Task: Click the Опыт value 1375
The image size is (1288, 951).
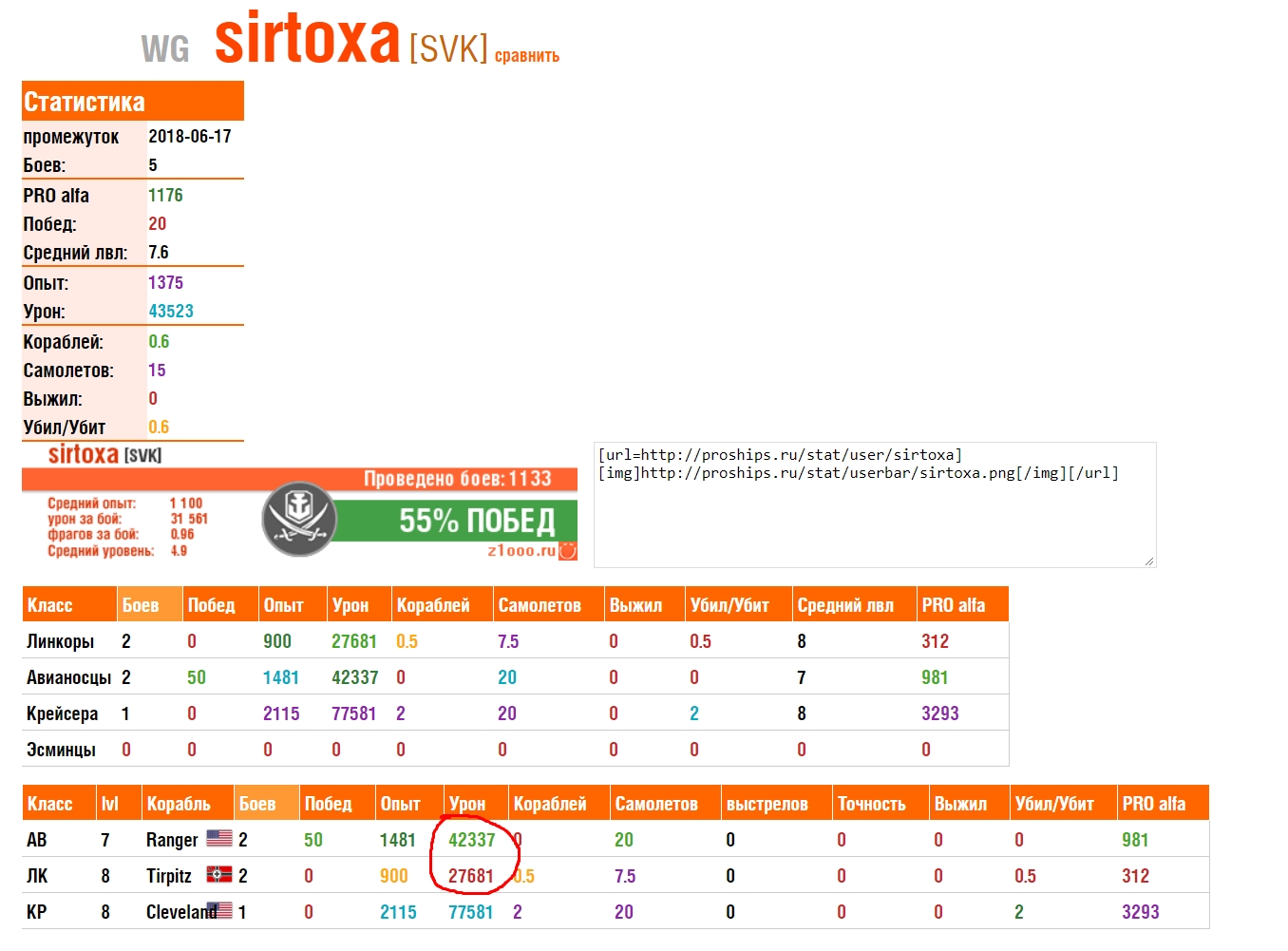Action: click(x=165, y=282)
